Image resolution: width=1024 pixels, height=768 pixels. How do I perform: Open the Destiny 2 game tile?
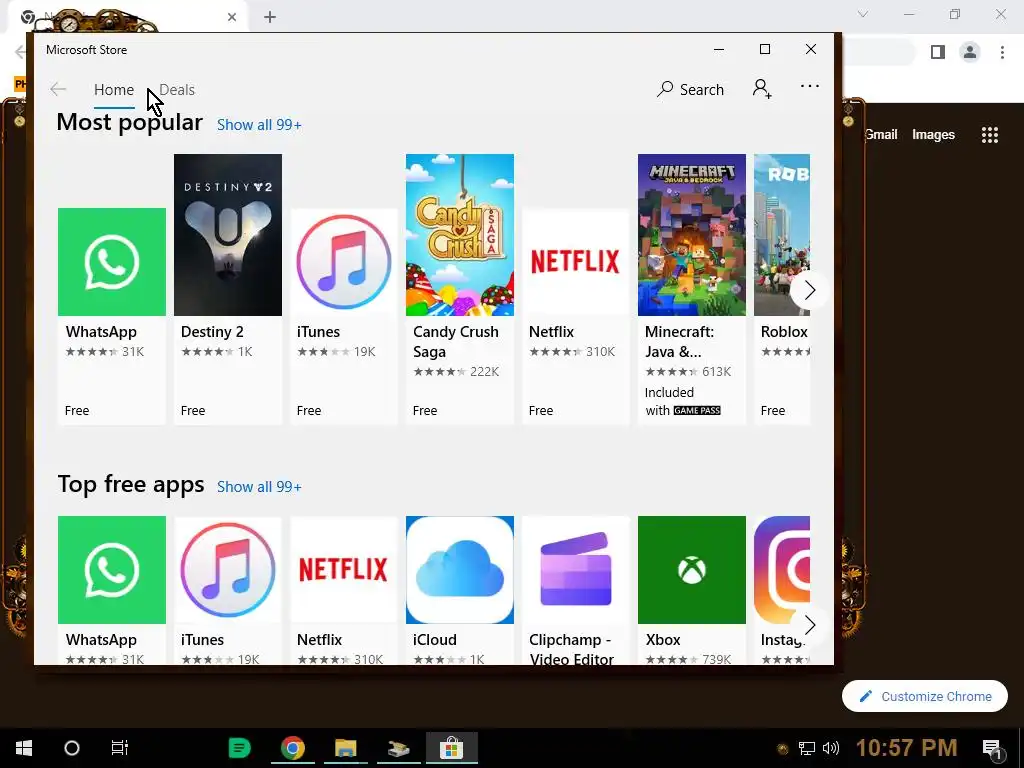pos(228,289)
